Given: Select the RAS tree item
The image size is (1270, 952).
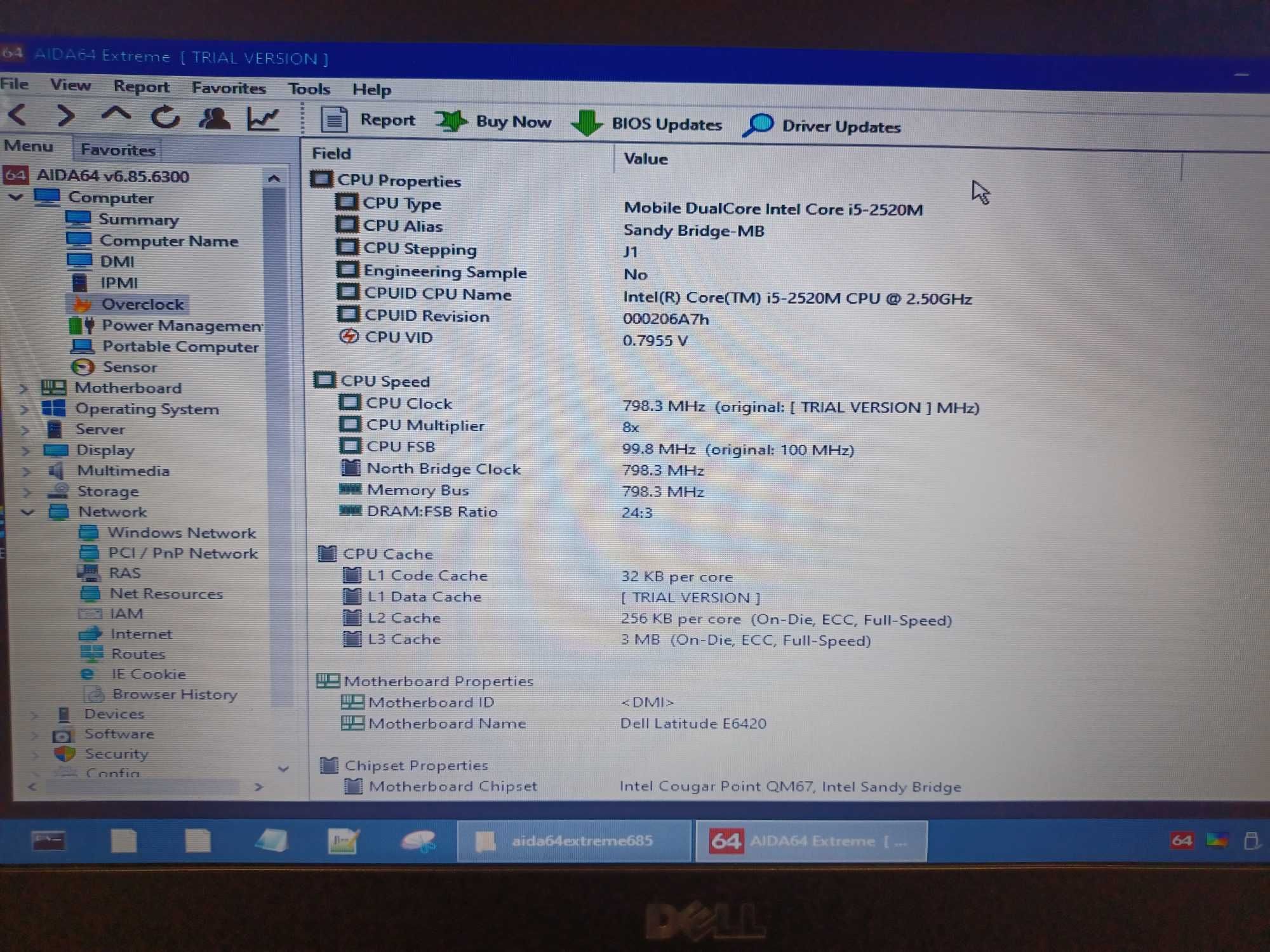Looking at the screenshot, I should pyautogui.click(x=125, y=573).
